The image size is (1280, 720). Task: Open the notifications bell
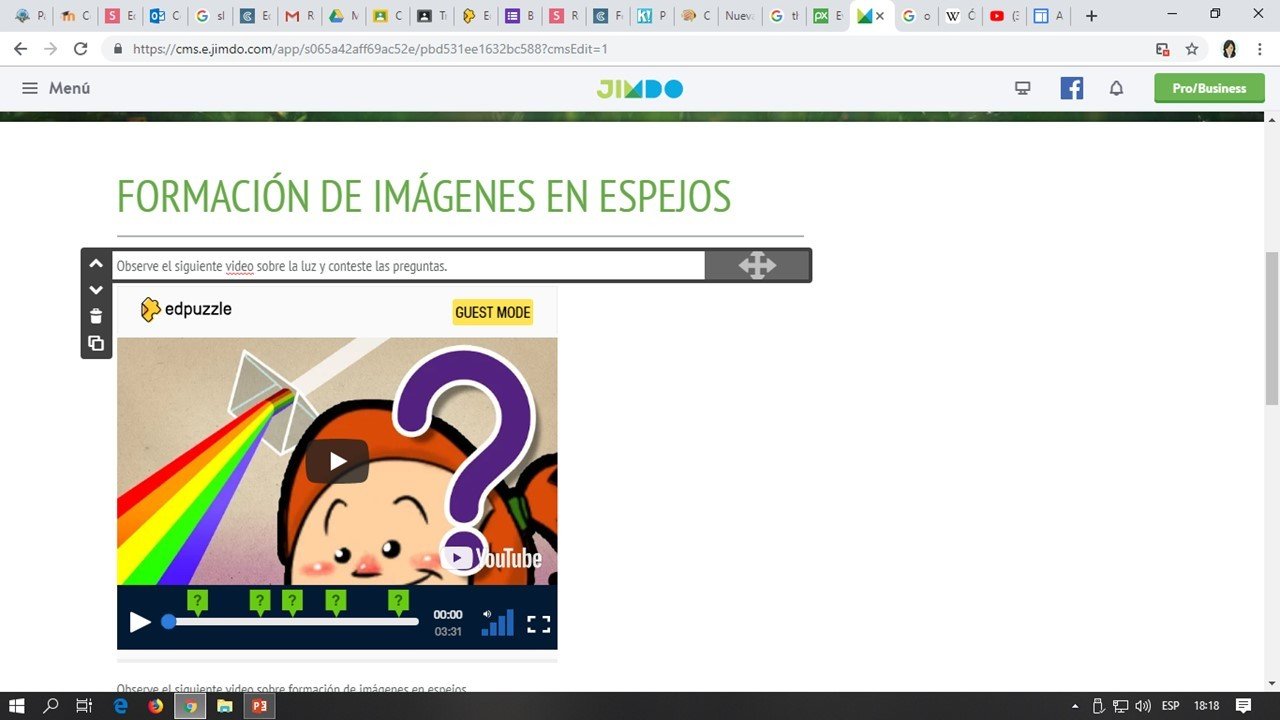pos(1116,88)
